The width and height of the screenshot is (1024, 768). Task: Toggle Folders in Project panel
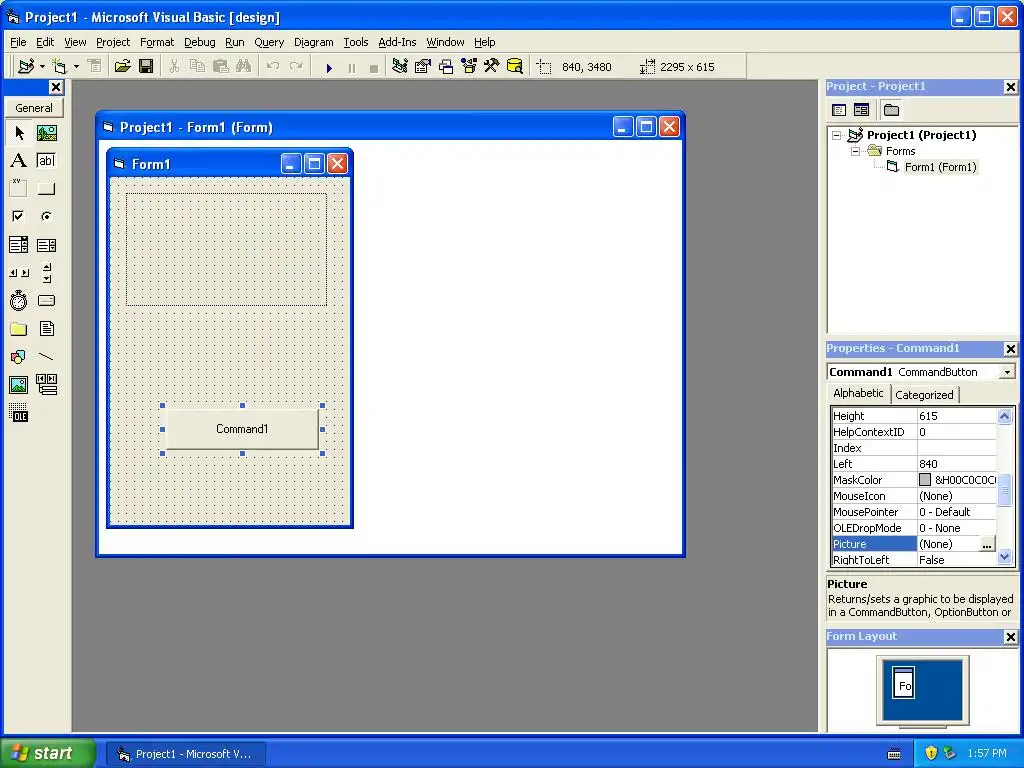click(891, 110)
